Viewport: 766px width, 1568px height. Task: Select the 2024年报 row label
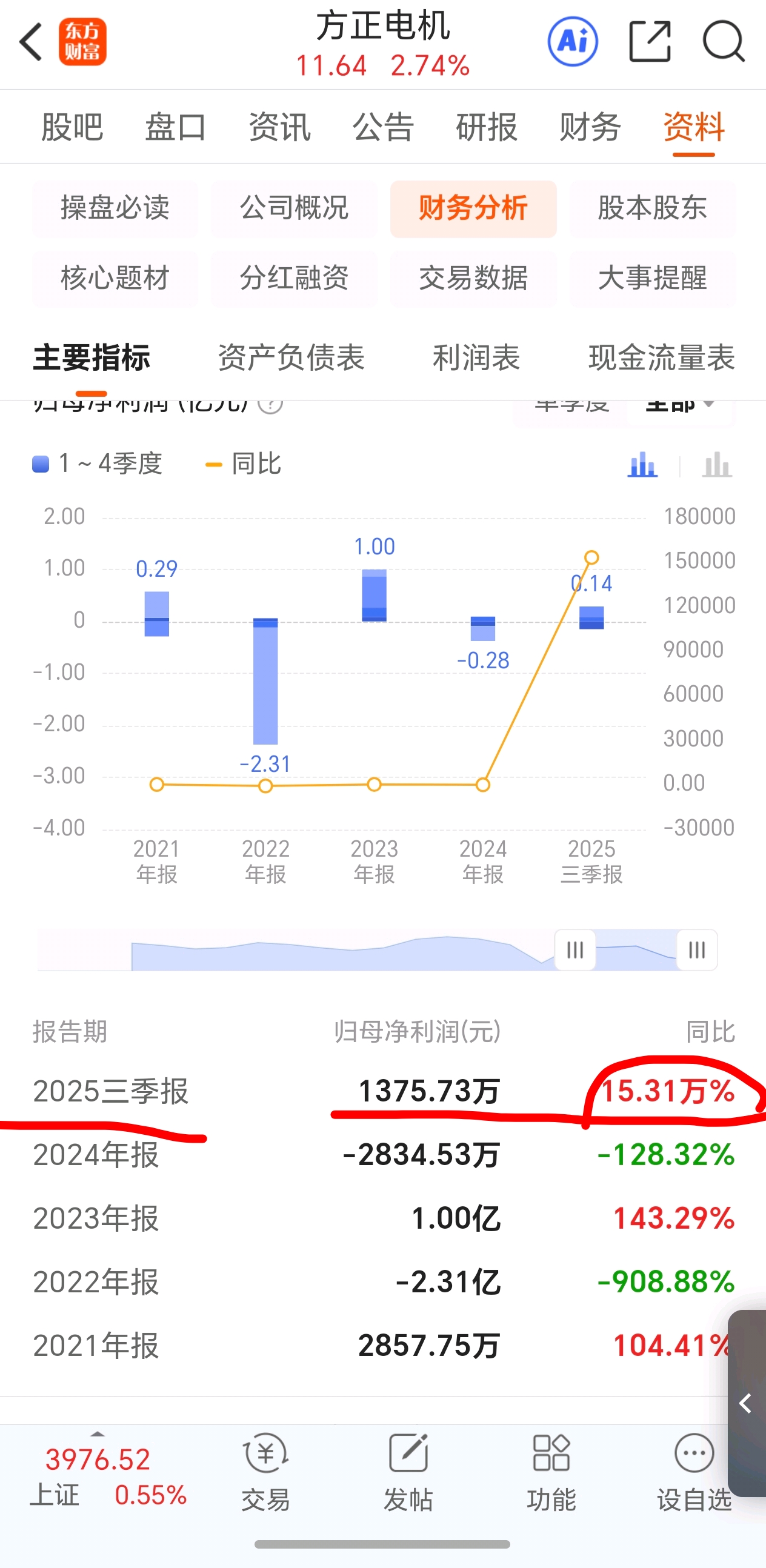(96, 1155)
